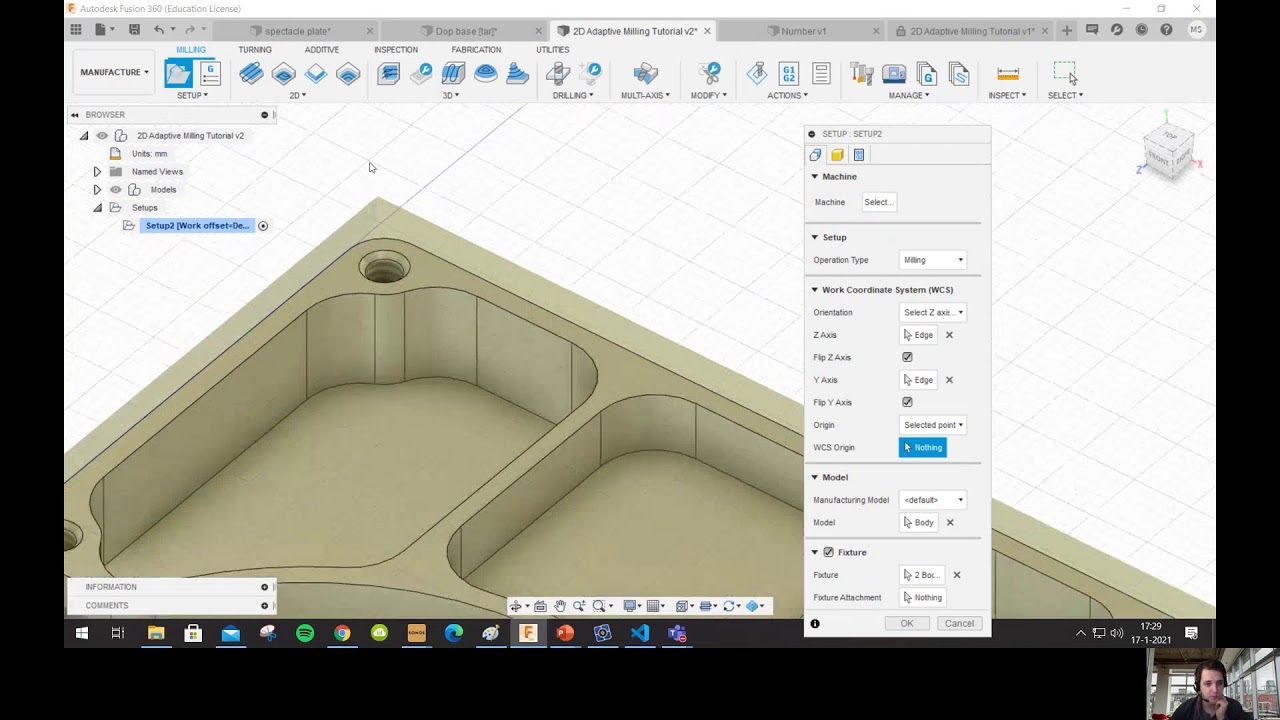Expand the Models tree node
The image size is (1280, 720).
(97, 190)
